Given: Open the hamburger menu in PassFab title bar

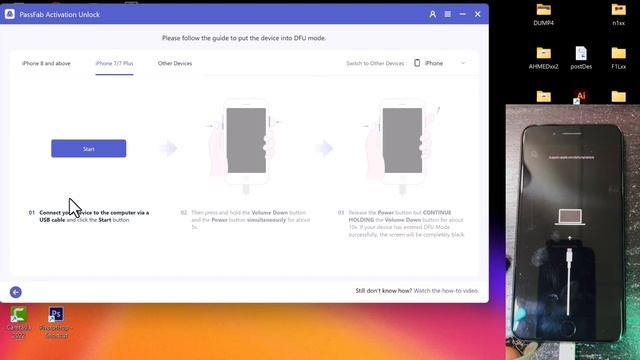Looking at the screenshot, I should click(448, 14).
